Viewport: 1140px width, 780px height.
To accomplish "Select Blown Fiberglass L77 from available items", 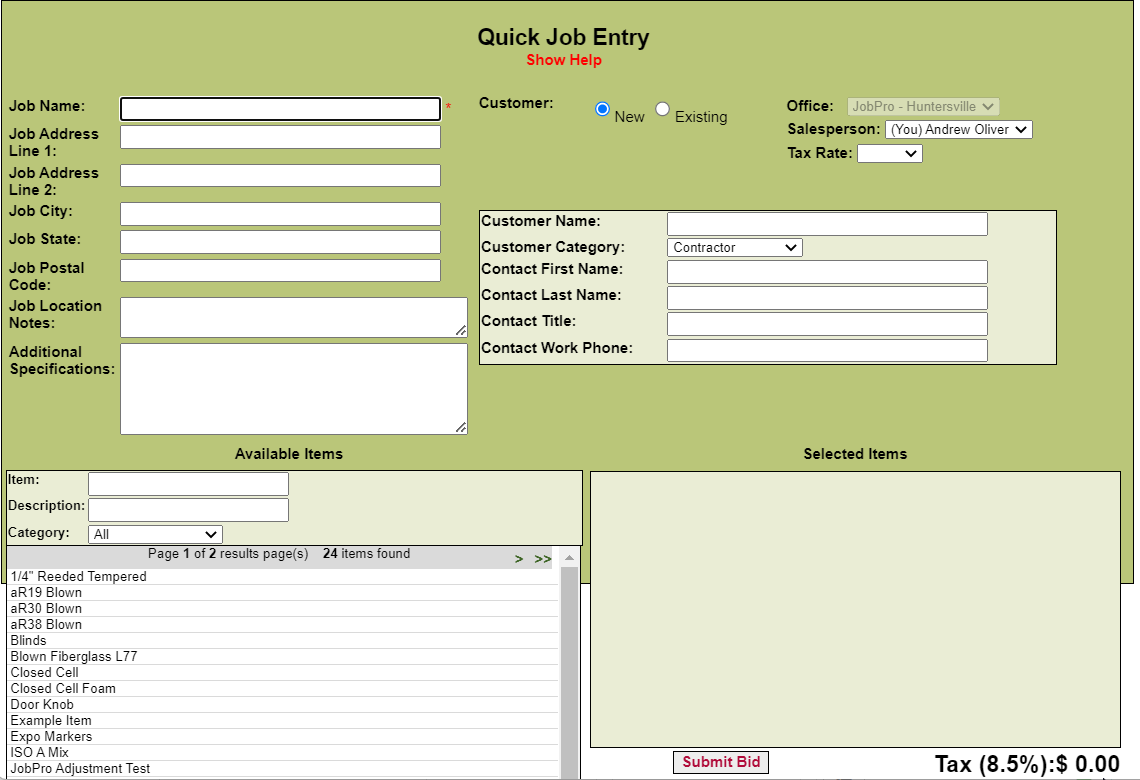I will click(x=74, y=657).
